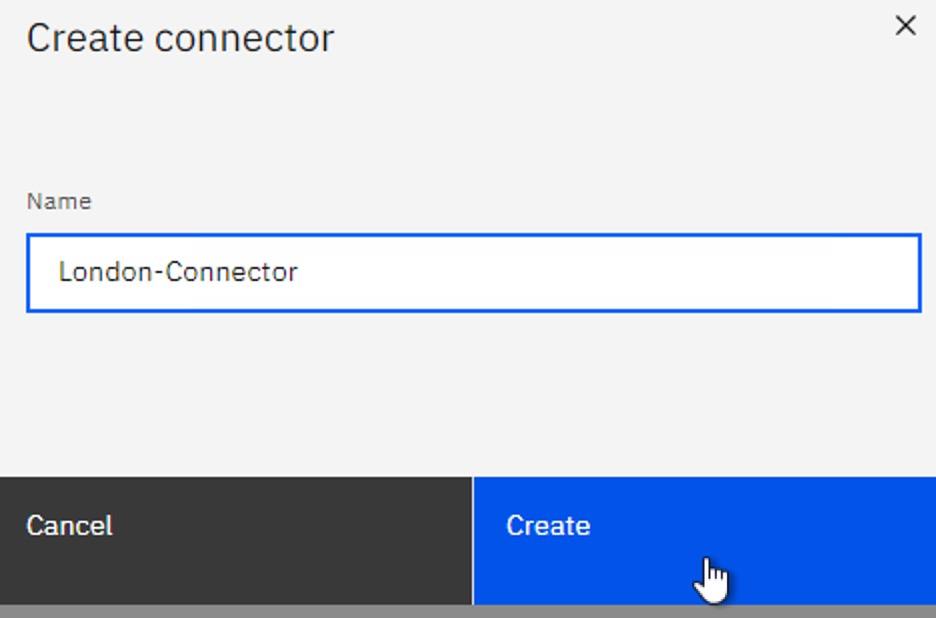This screenshot has height=618, width=936.
Task: Activate the close icon in the corner
Action: coord(906,27)
